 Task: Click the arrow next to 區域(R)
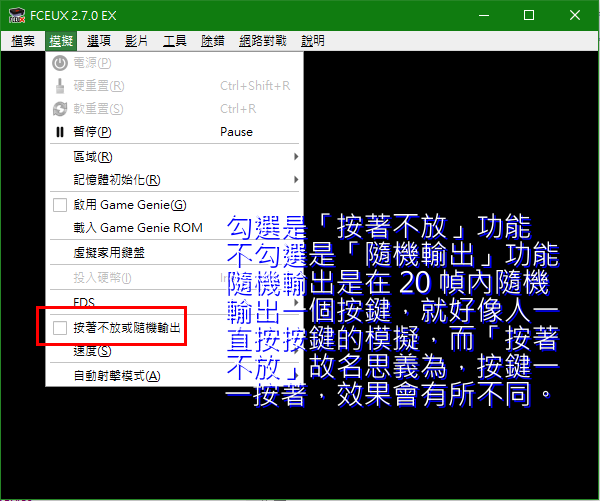[x=296, y=157]
